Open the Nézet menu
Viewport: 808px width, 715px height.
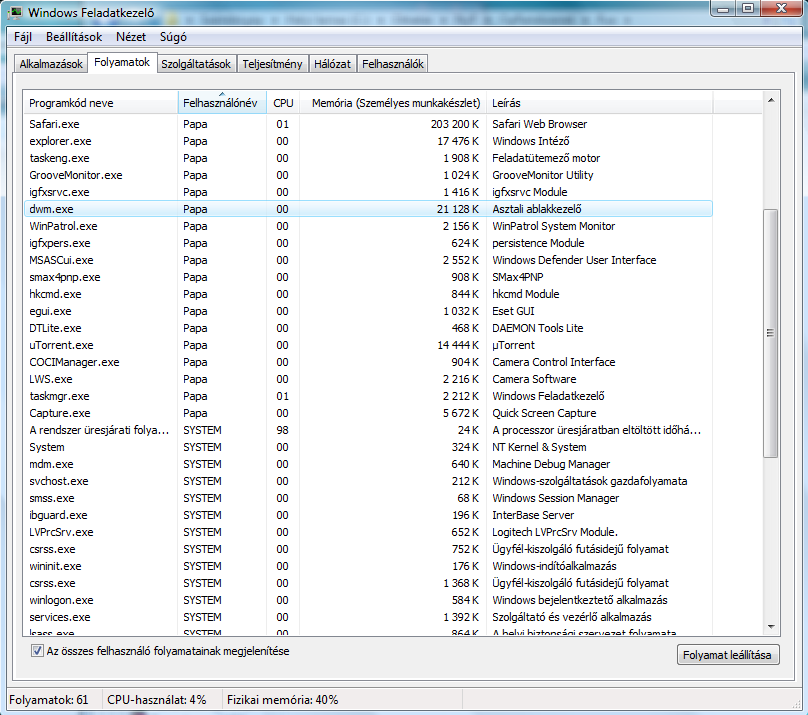[x=131, y=37]
